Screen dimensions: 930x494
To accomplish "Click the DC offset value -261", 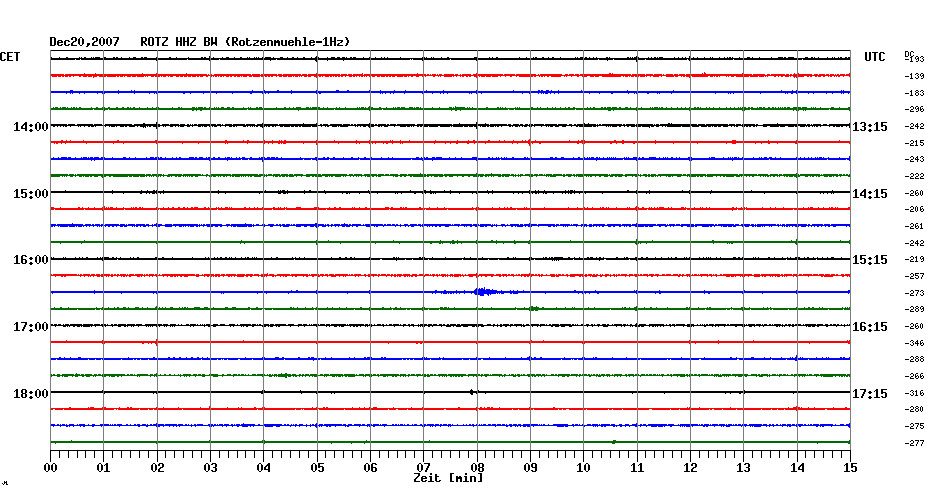I will click(x=914, y=226).
